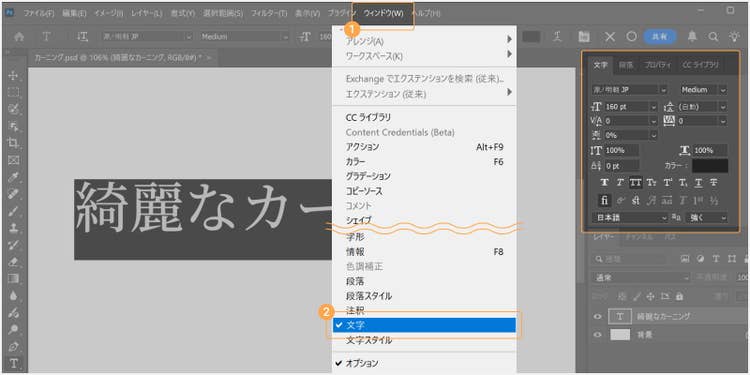Select the Spot Healing Brush tool

coord(13,194)
